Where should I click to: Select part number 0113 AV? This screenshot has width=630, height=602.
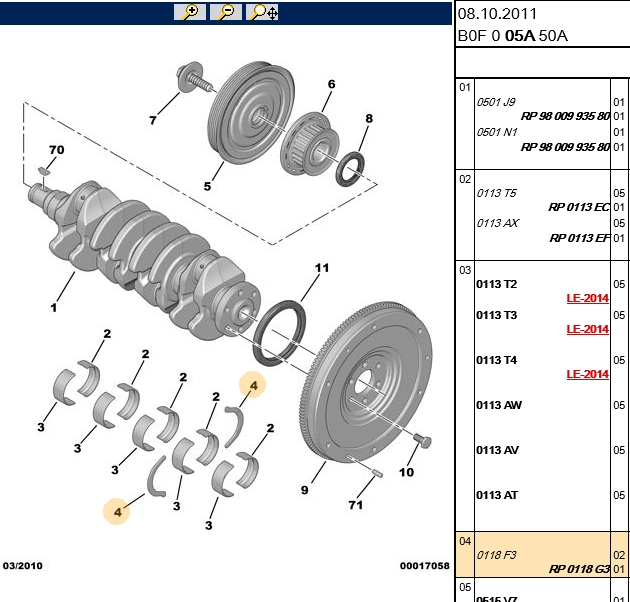(497, 450)
